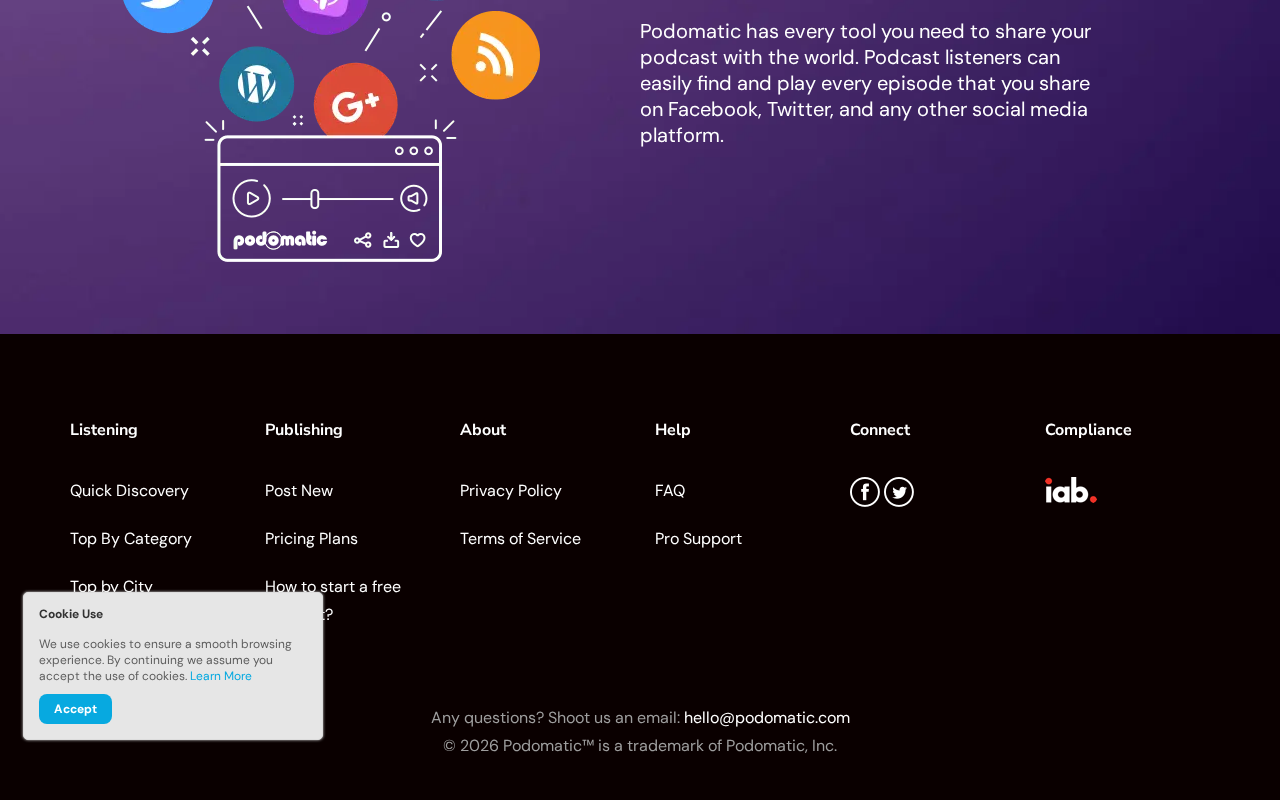Open How to start a free podcast link
This screenshot has width=1280, height=800.
[333, 587]
